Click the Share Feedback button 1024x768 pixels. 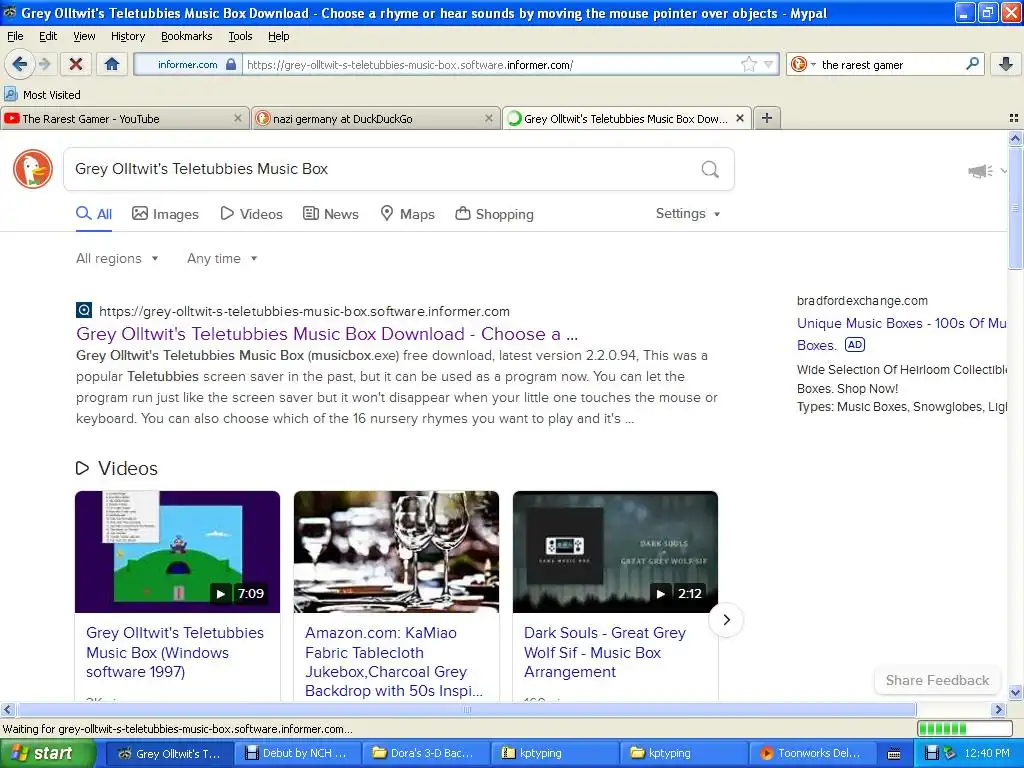click(937, 680)
